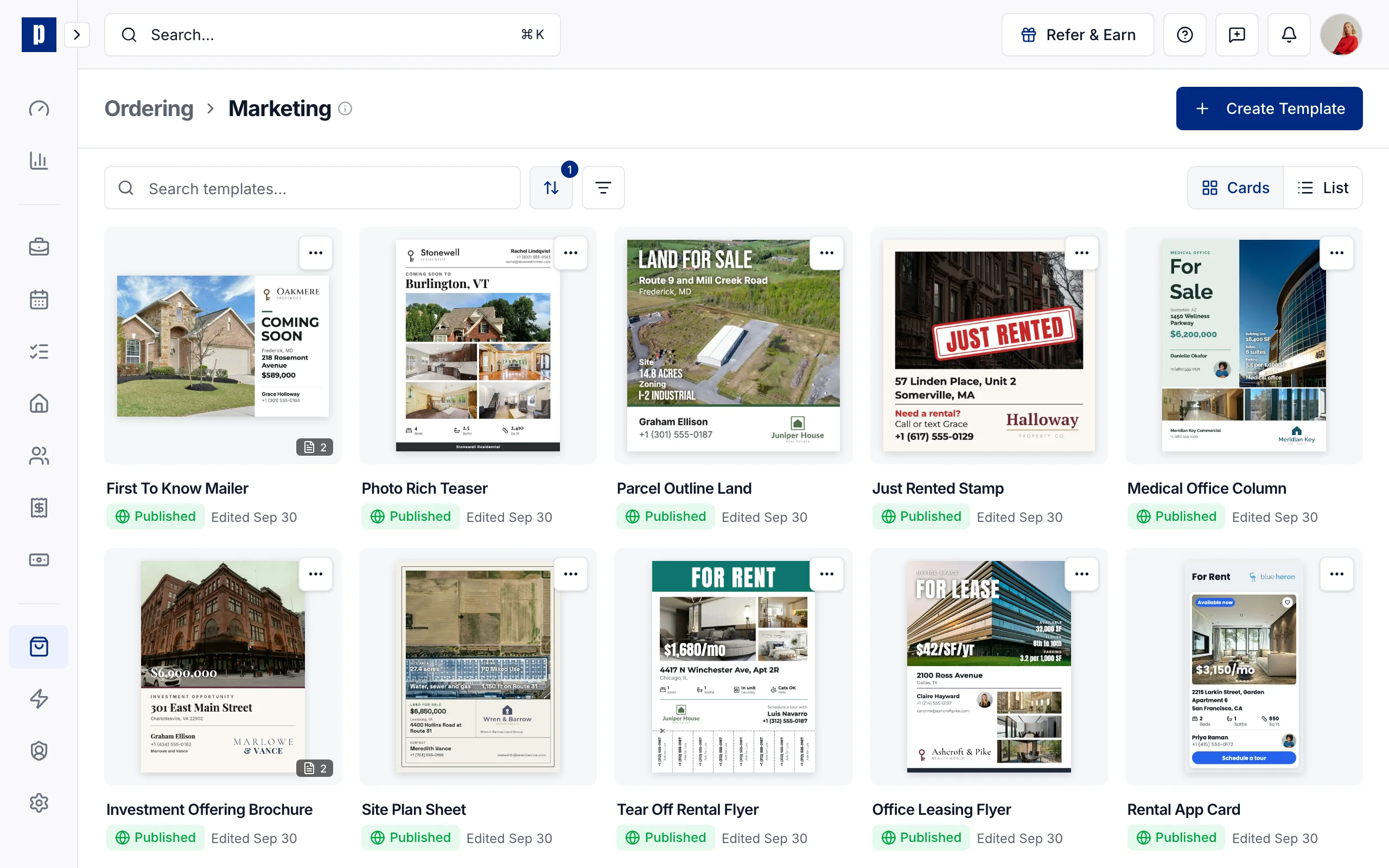
Task: Go to Ordering breadcrumb
Action: click(x=149, y=108)
